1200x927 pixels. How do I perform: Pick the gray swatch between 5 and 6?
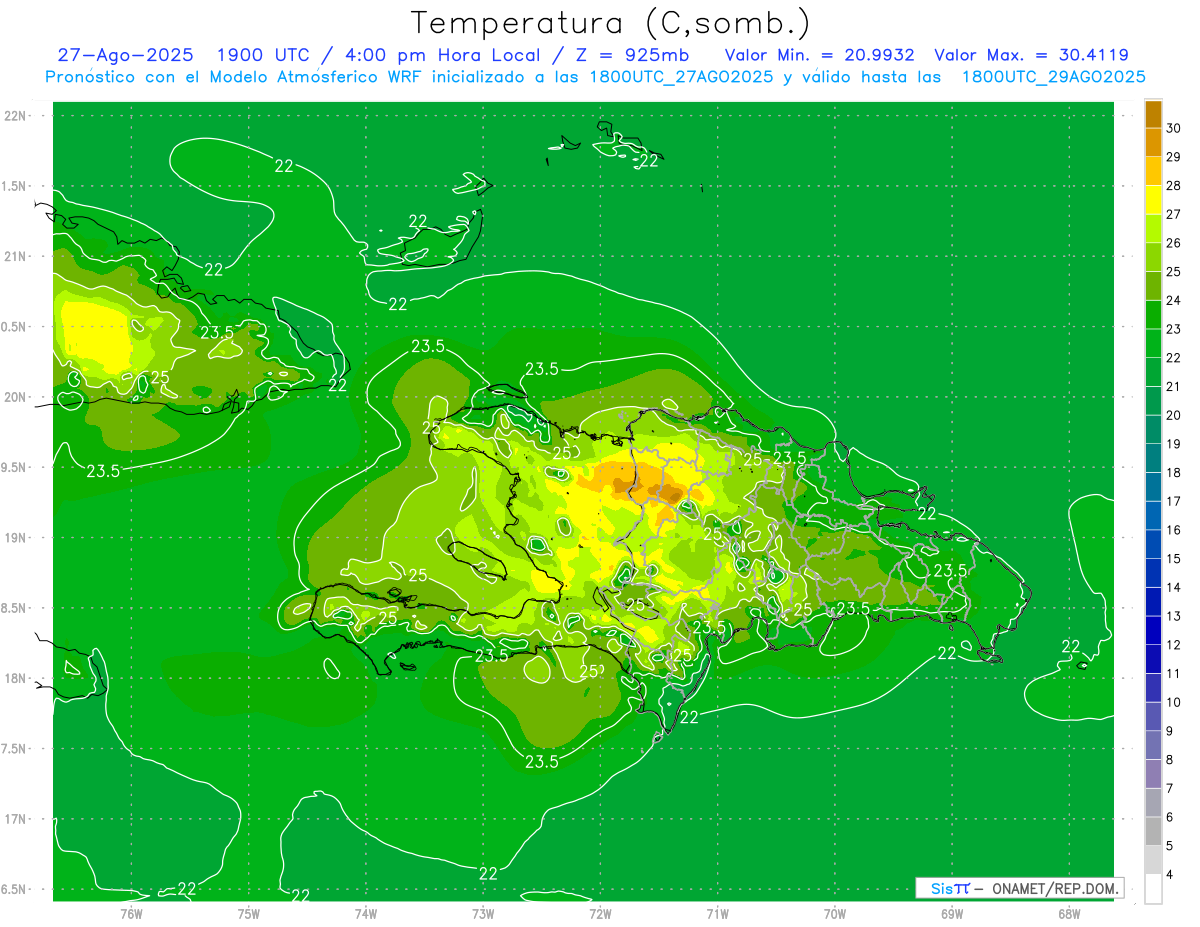(1153, 831)
